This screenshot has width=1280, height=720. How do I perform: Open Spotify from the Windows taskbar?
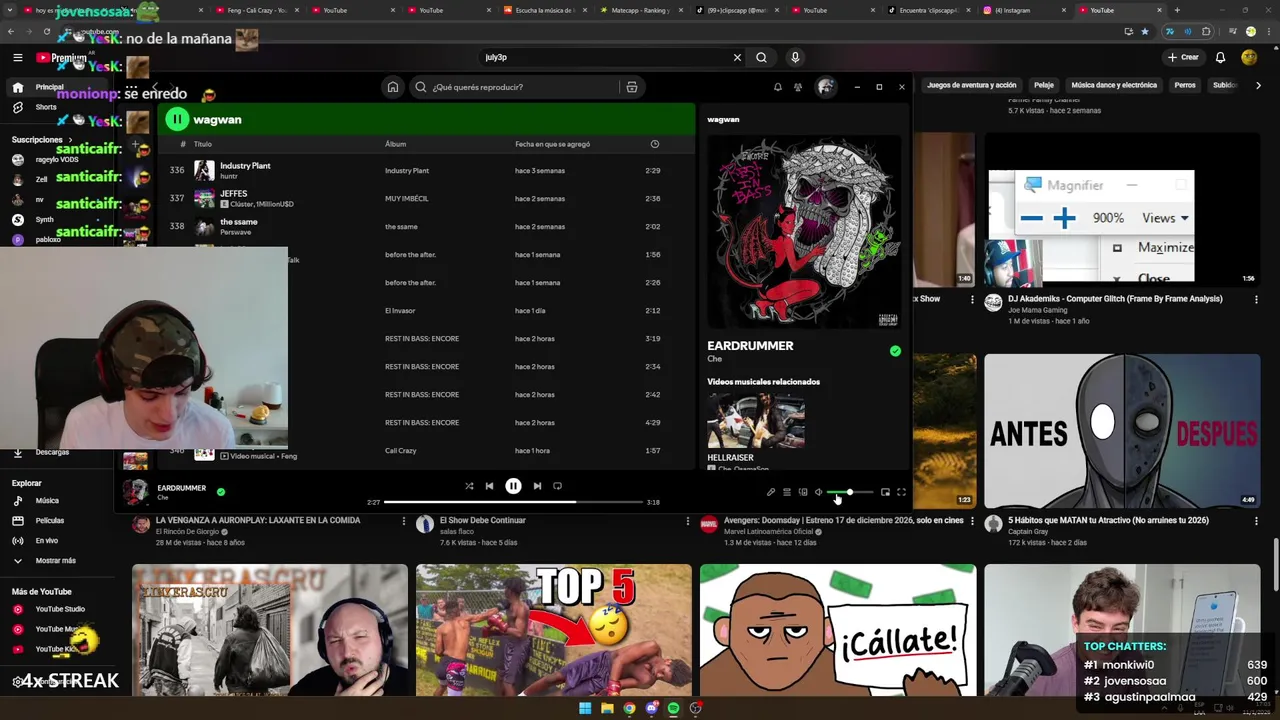coord(673,708)
